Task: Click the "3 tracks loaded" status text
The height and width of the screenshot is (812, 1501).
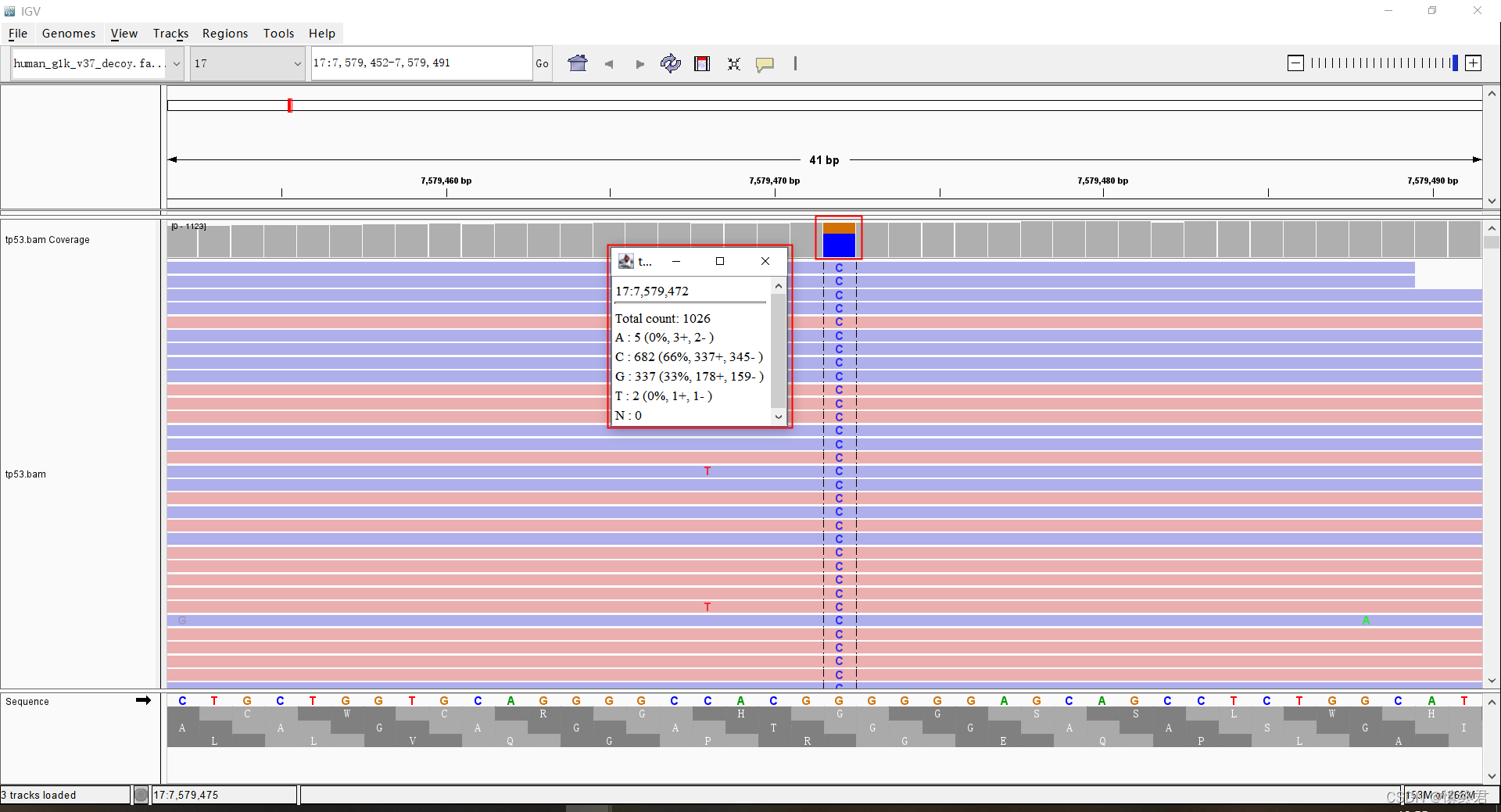Action: click(39, 795)
